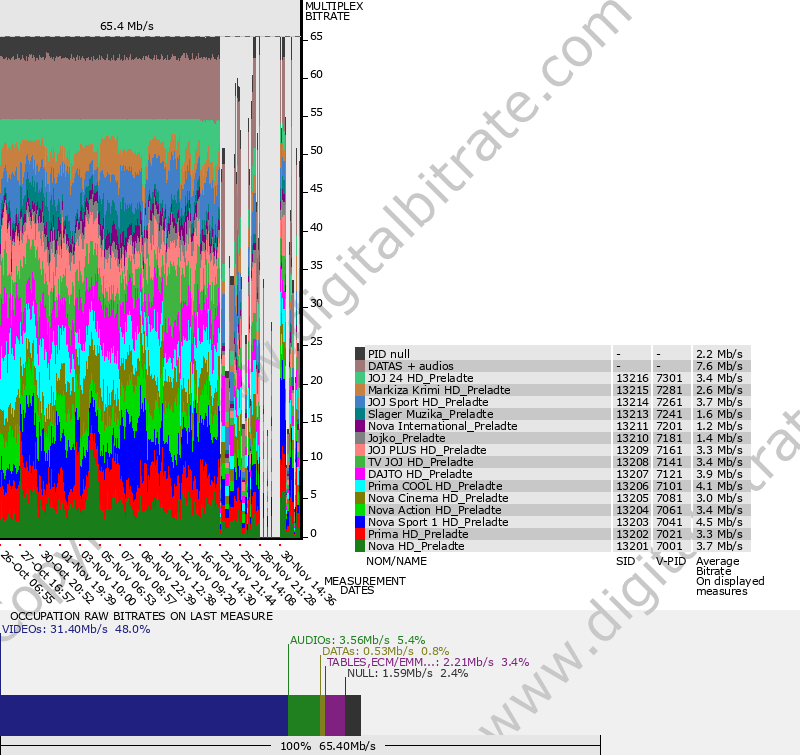The image size is (800, 755).
Task: Click the Nova International_Preladte legend swatch
Action: [360, 426]
